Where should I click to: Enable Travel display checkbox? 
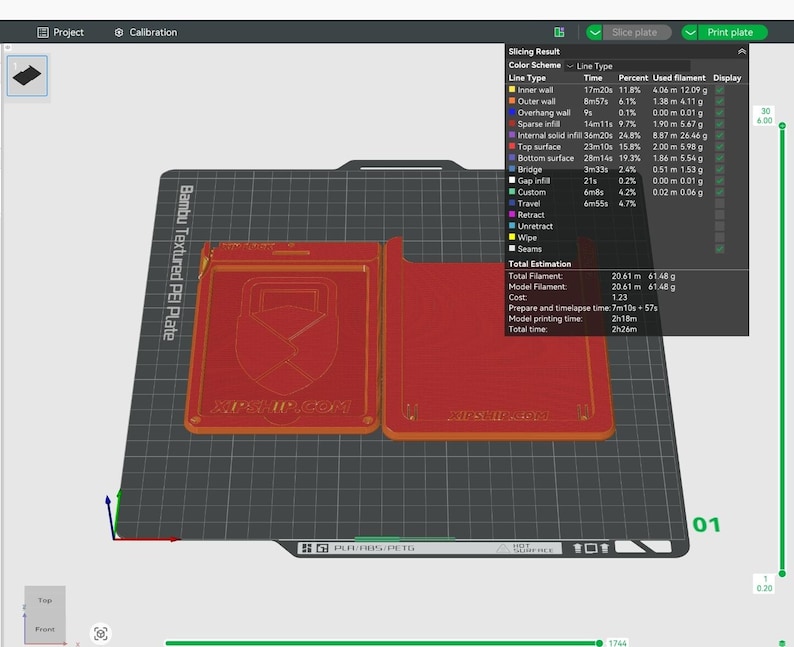tap(720, 204)
